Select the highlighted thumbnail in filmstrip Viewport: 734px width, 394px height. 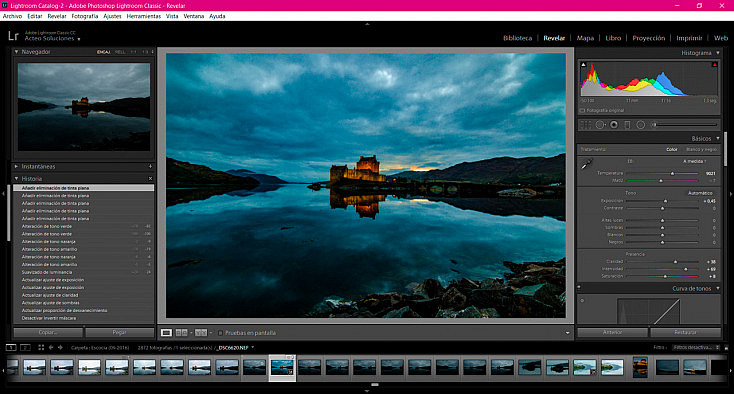(x=282, y=367)
